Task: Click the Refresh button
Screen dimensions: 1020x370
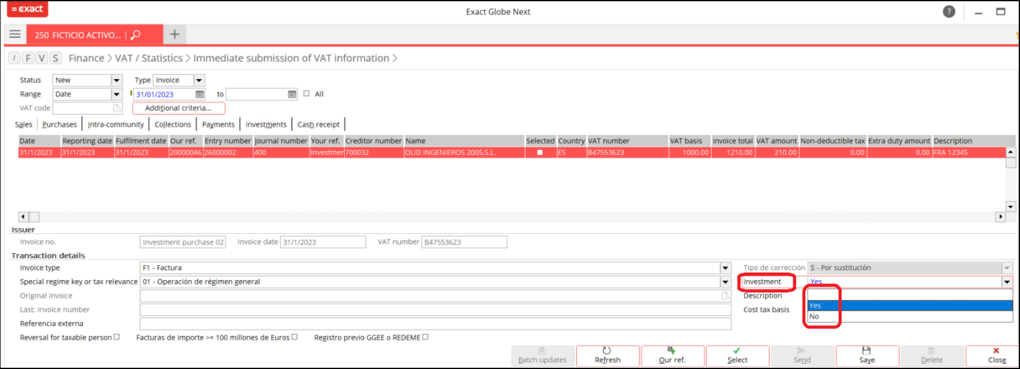Action: [608, 356]
